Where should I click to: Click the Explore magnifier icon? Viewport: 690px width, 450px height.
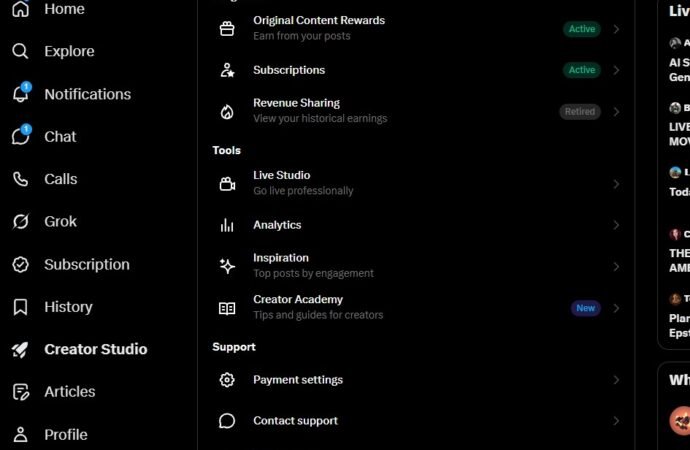point(20,51)
